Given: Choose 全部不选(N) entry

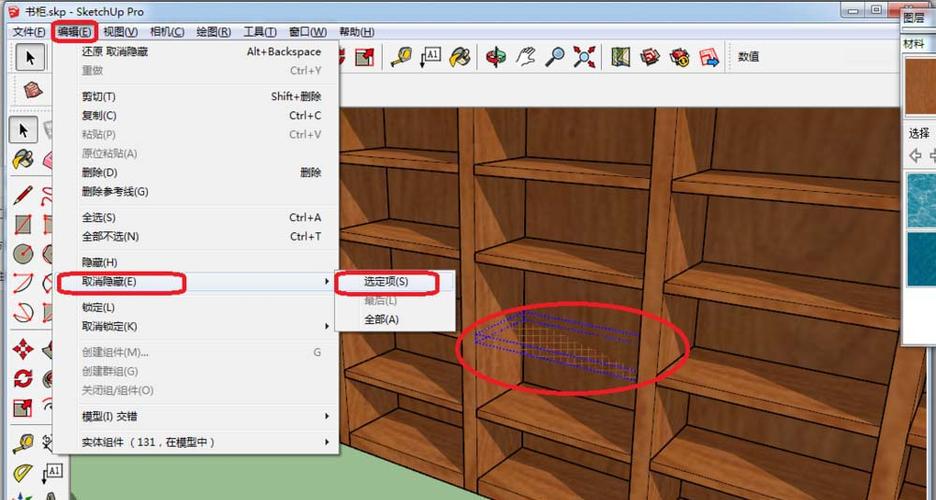Looking at the screenshot, I should [x=196, y=236].
